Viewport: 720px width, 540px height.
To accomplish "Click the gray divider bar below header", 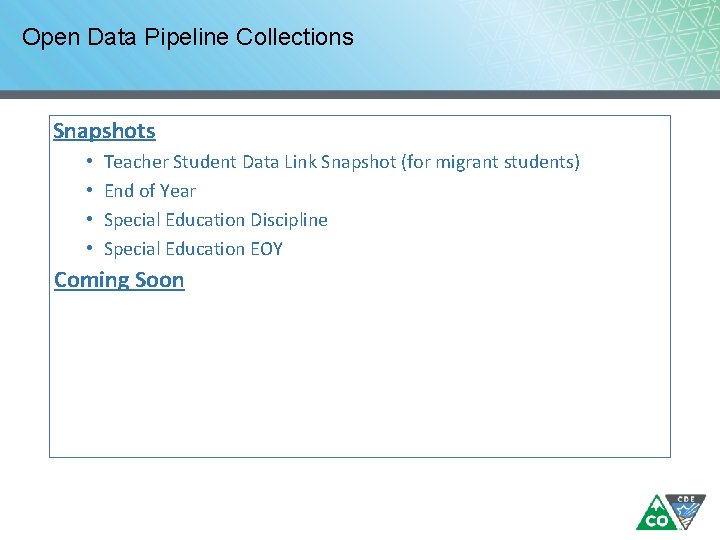I will (x=360, y=94).
